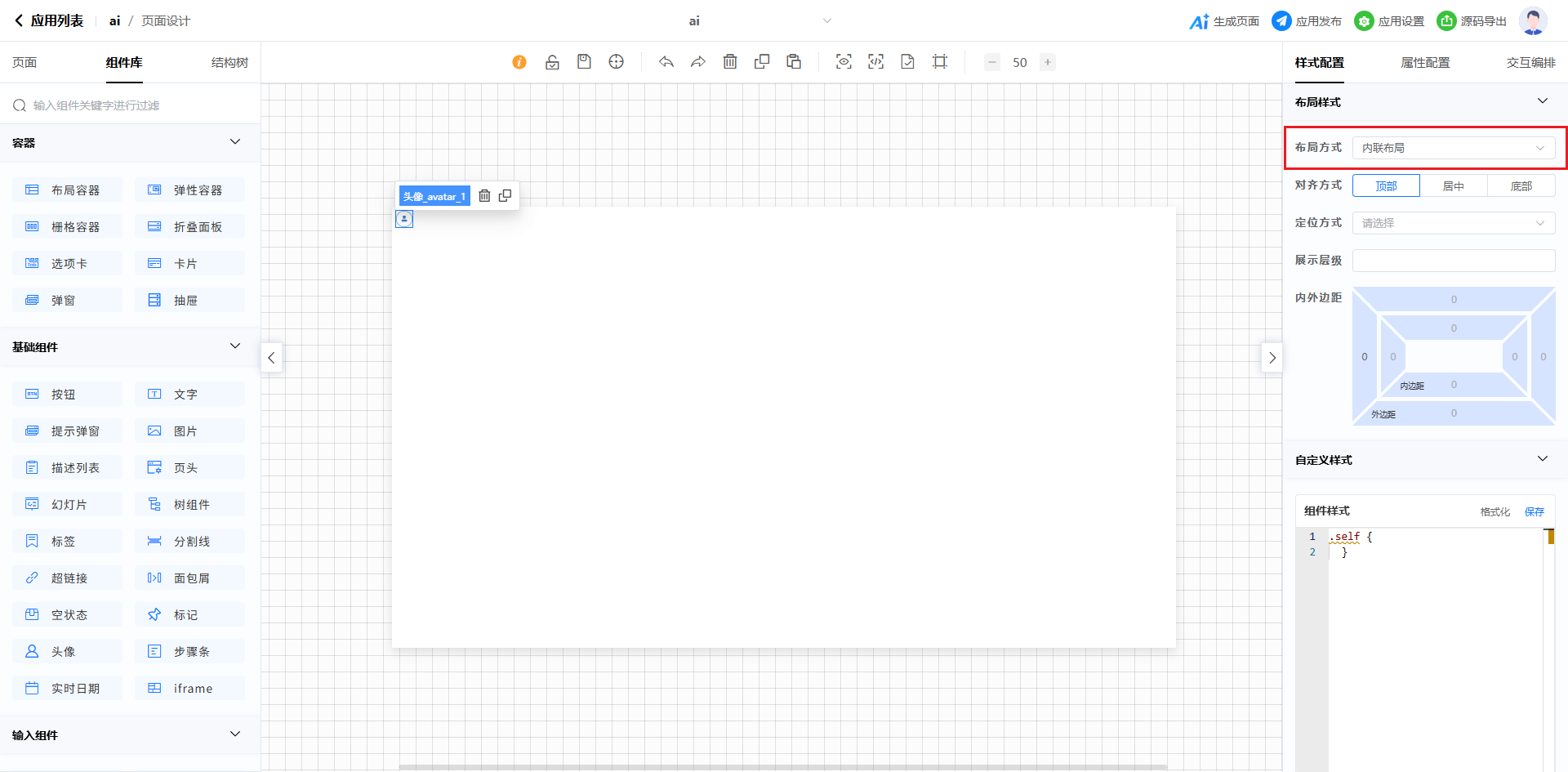Click the paste clipboard icon in toolbar
1568x772 pixels.
[794, 62]
